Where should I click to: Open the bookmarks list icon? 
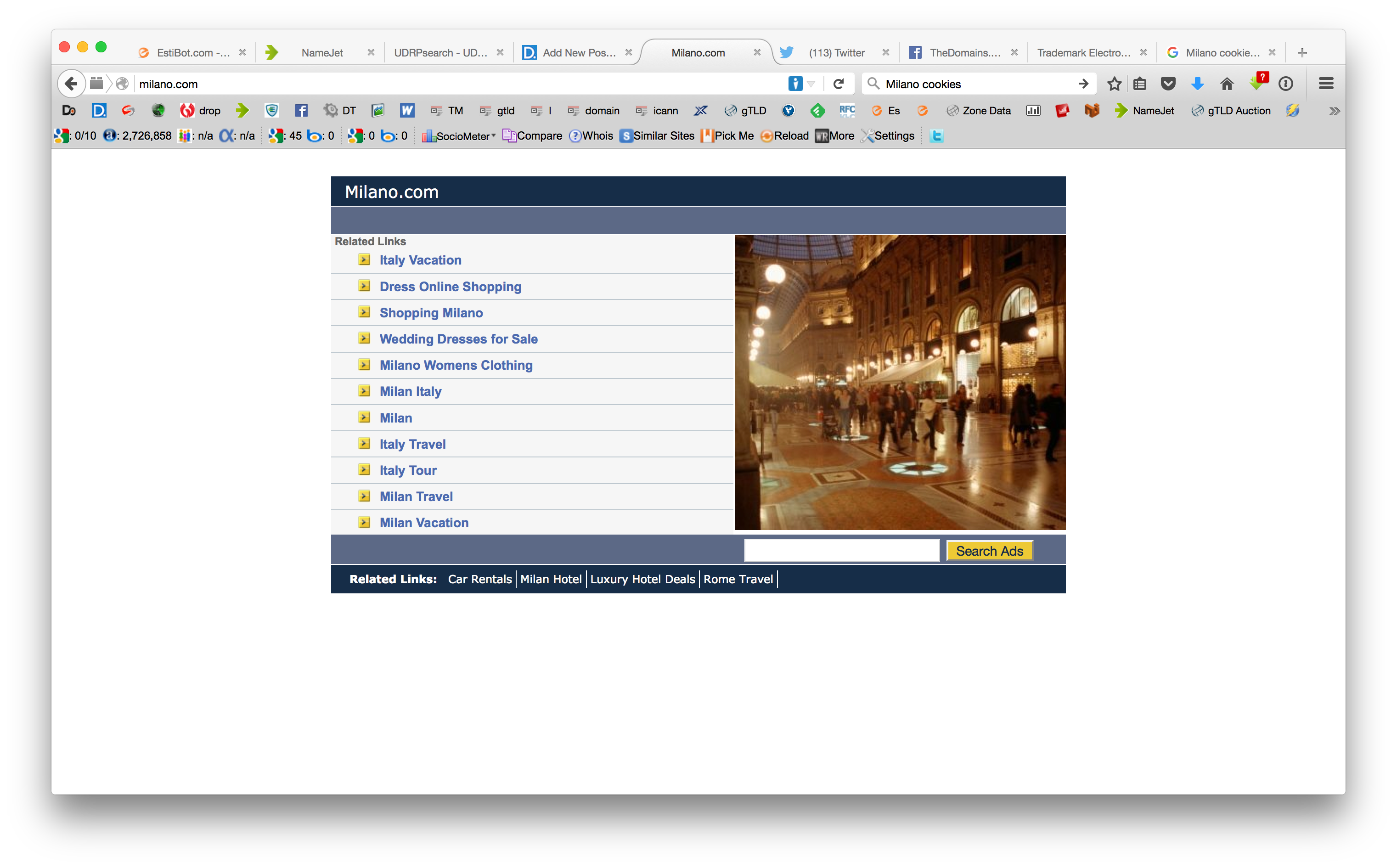point(1140,84)
